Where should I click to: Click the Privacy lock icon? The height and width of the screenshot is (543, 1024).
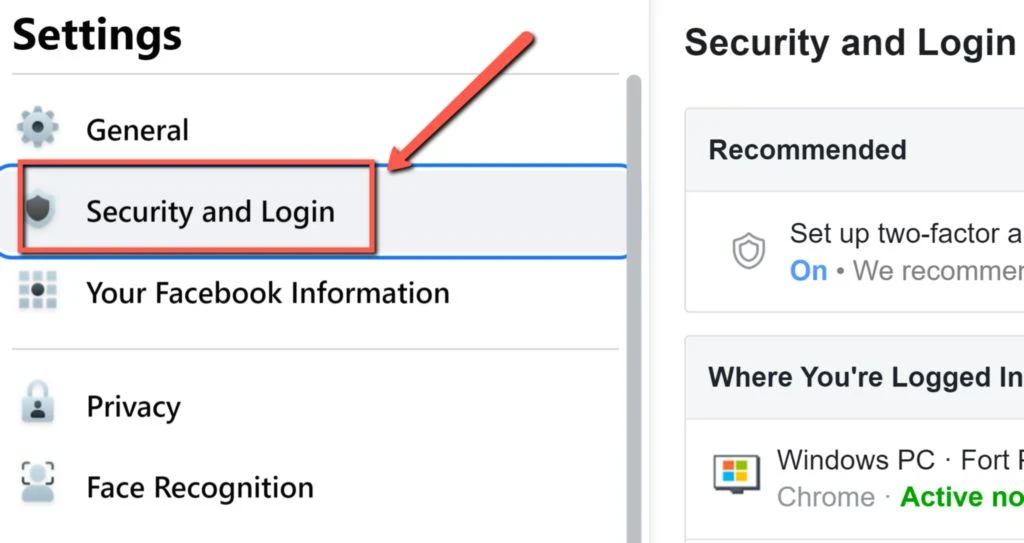(x=38, y=403)
